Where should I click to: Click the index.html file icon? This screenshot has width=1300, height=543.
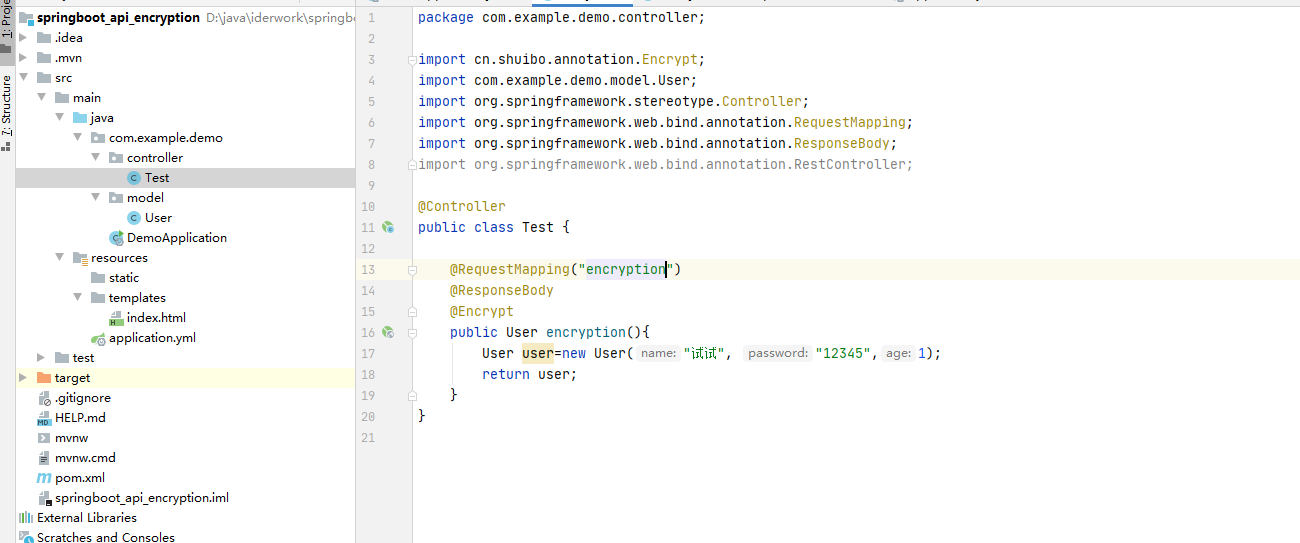[x=116, y=318]
